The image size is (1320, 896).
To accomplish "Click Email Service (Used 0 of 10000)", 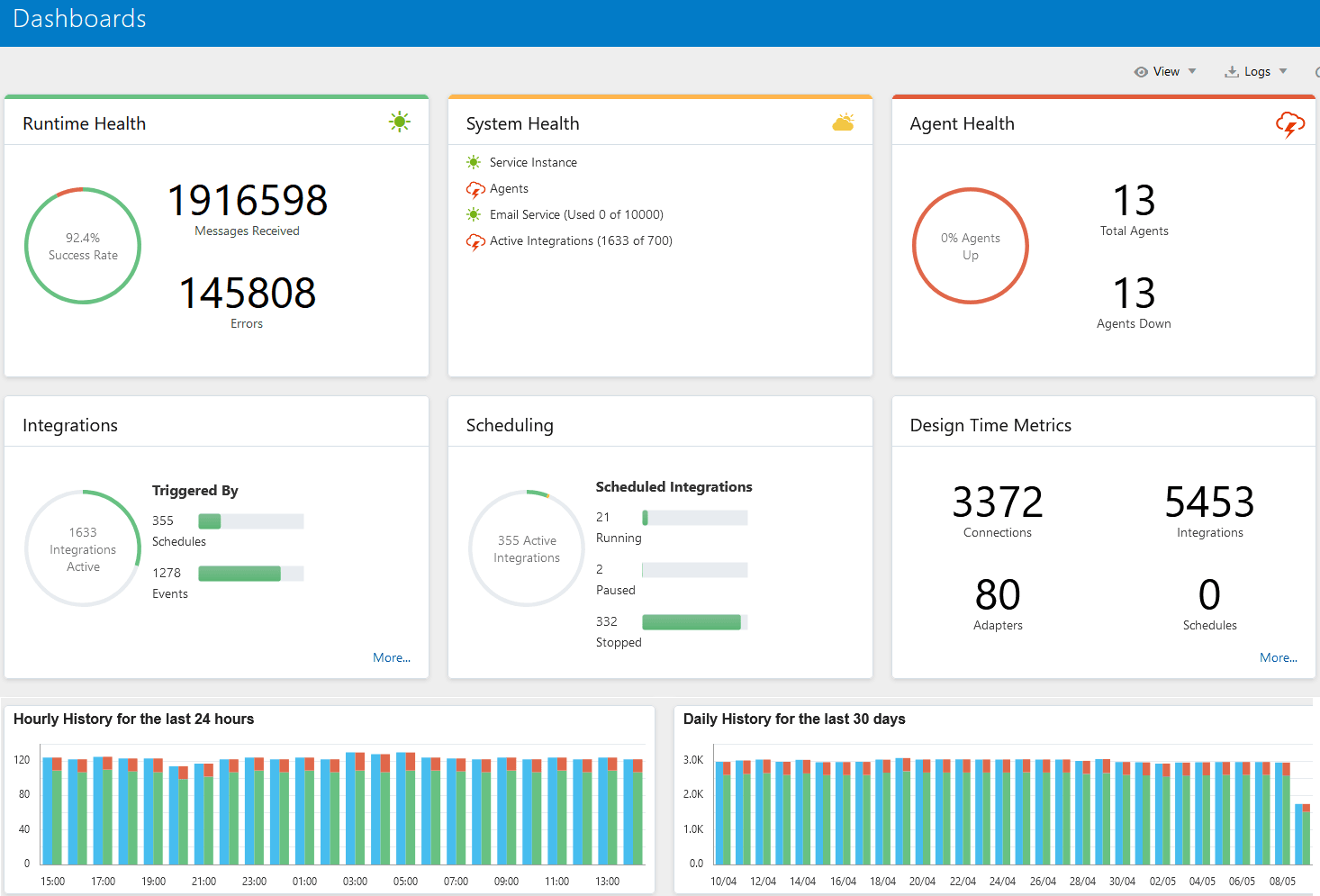I will (x=576, y=214).
